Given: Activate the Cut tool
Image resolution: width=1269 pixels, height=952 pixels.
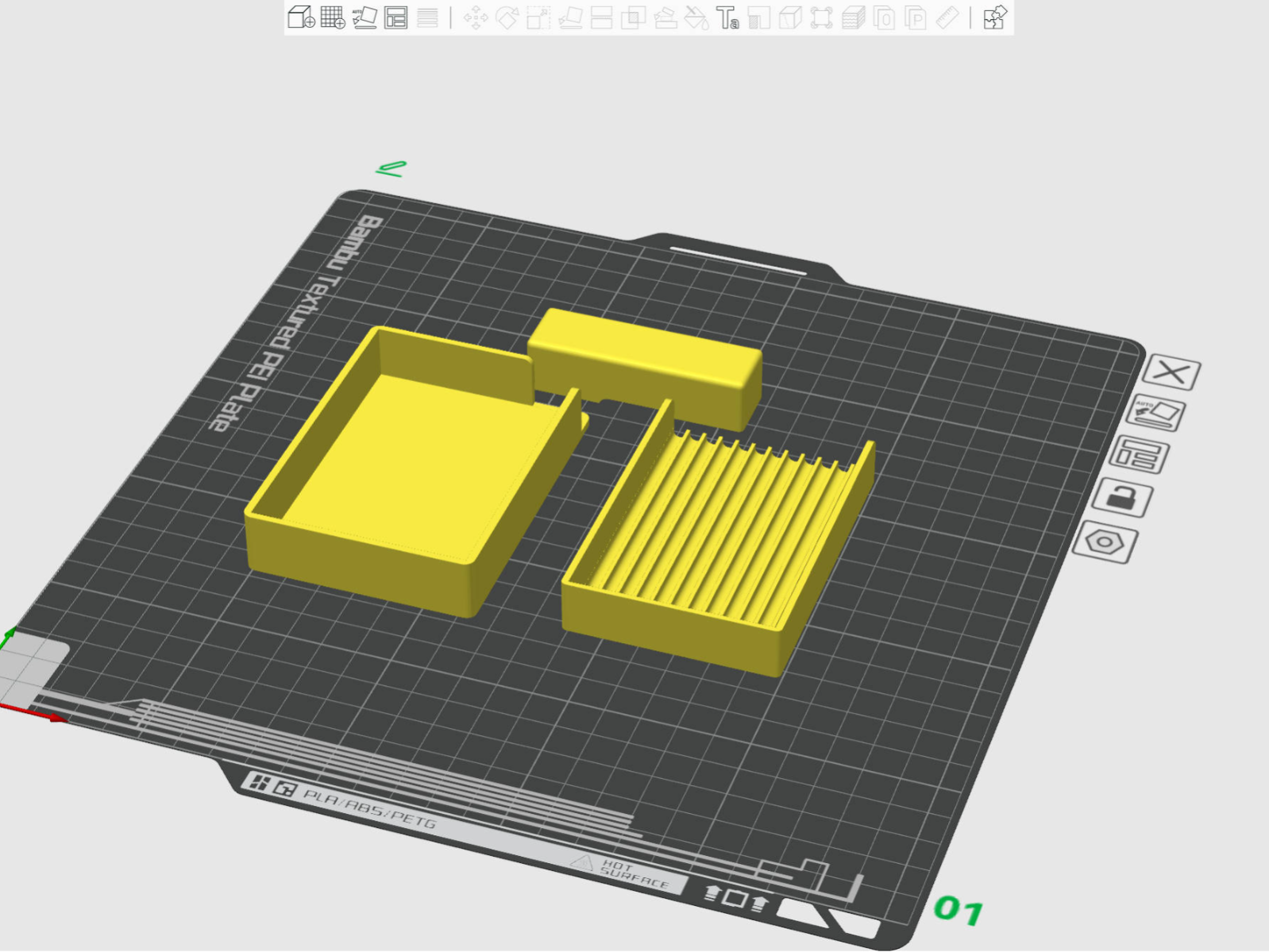Looking at the screenshot, I should click(602, 17).
